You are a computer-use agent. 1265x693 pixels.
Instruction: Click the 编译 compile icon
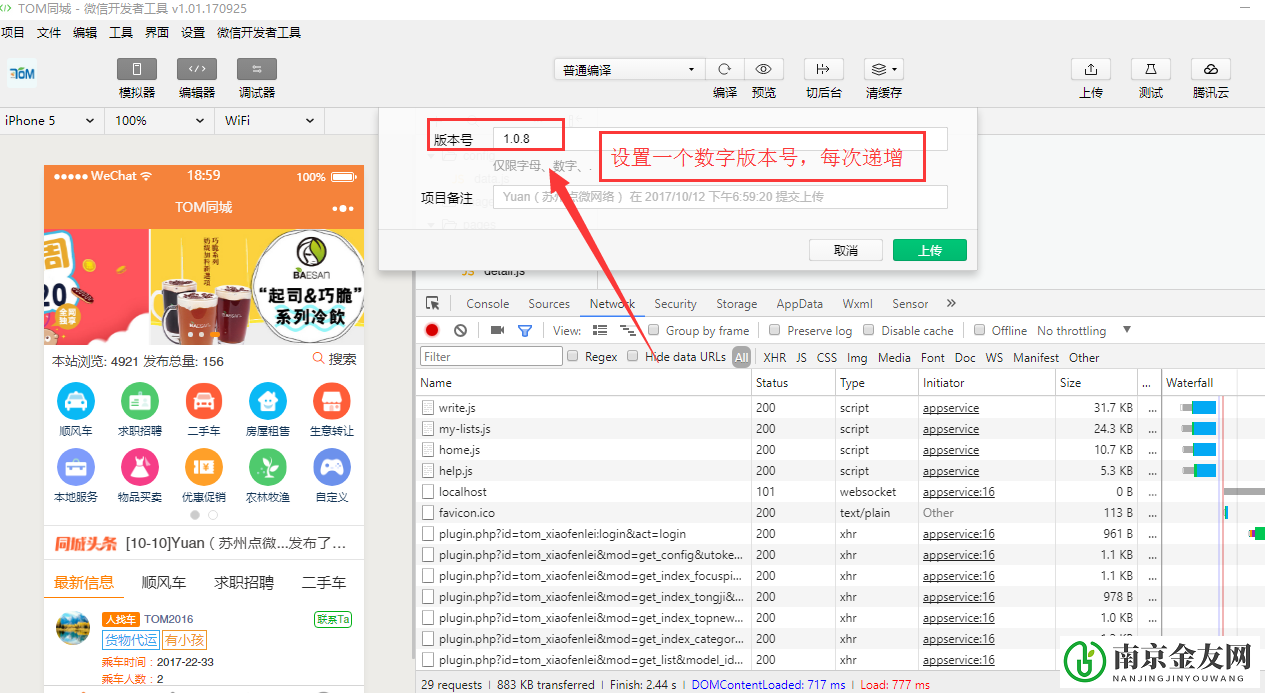pyautogui.click(x=724, y=69)
